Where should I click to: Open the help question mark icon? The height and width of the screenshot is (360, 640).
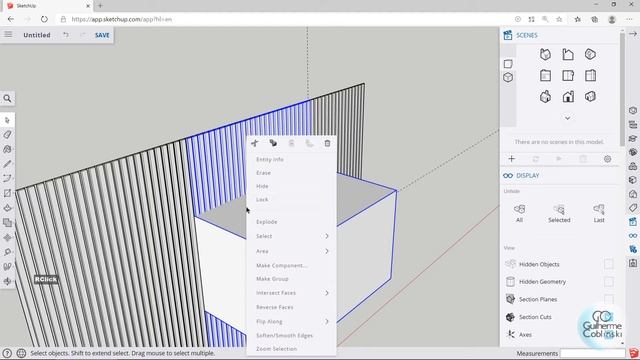click(x=7, y=353)
